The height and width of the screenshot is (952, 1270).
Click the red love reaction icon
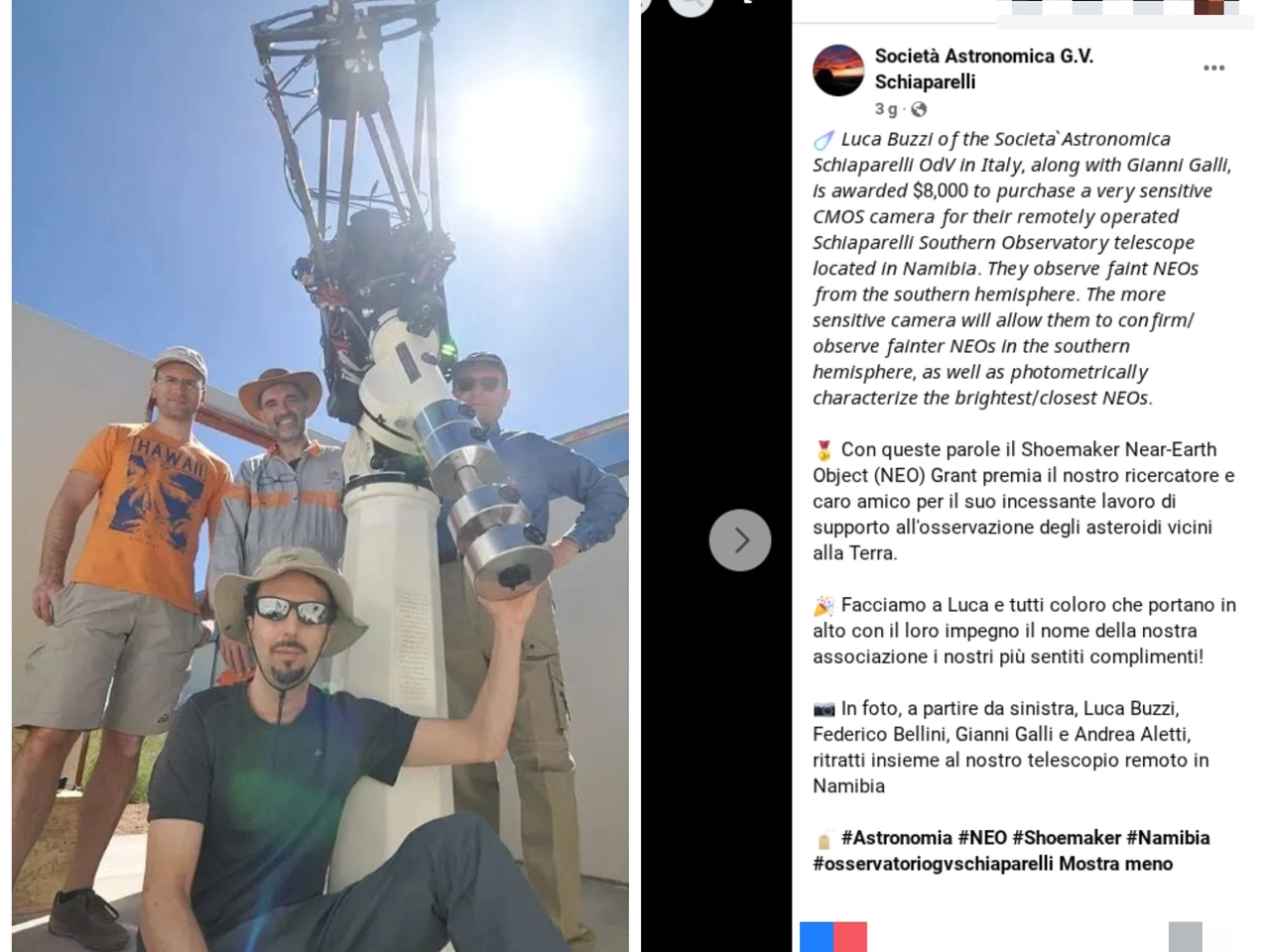point(850,937)
